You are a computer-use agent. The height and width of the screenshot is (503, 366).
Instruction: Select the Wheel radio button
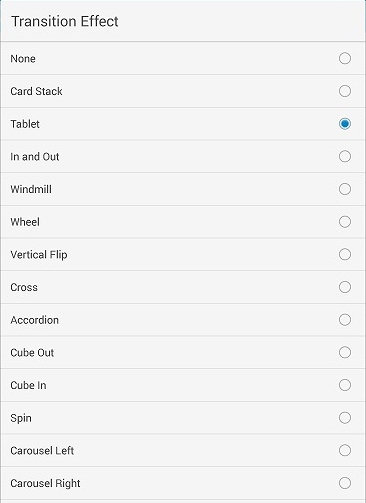[x=345, y=222]
